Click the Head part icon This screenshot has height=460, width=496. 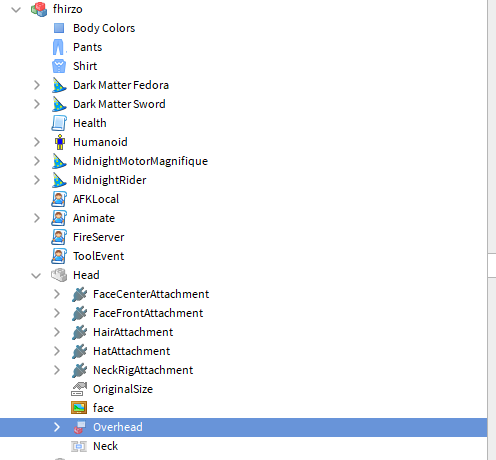pyautogui.click(x=59, y=275)
